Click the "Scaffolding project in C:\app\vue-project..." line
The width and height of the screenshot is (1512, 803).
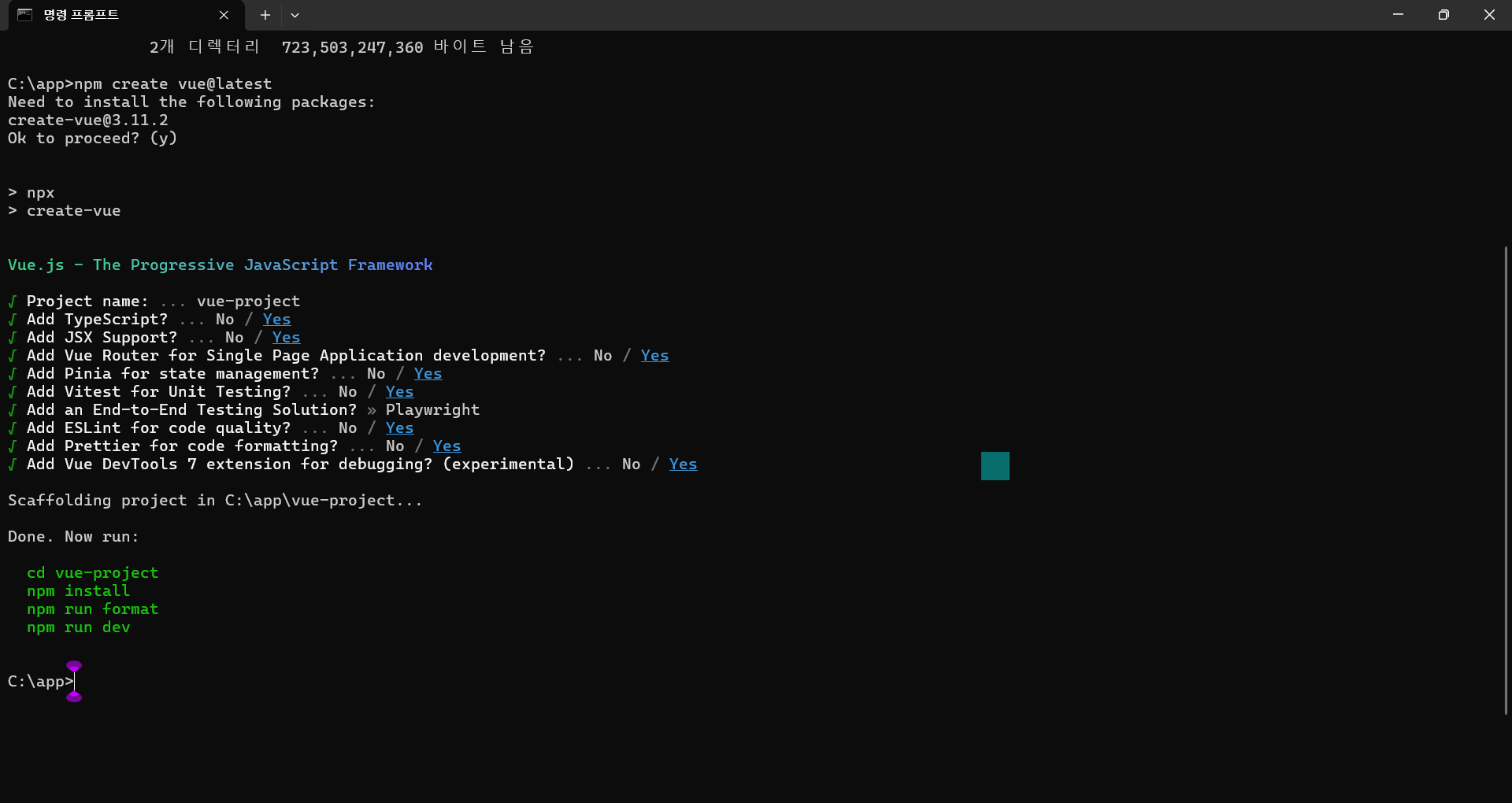coord(215,500)
